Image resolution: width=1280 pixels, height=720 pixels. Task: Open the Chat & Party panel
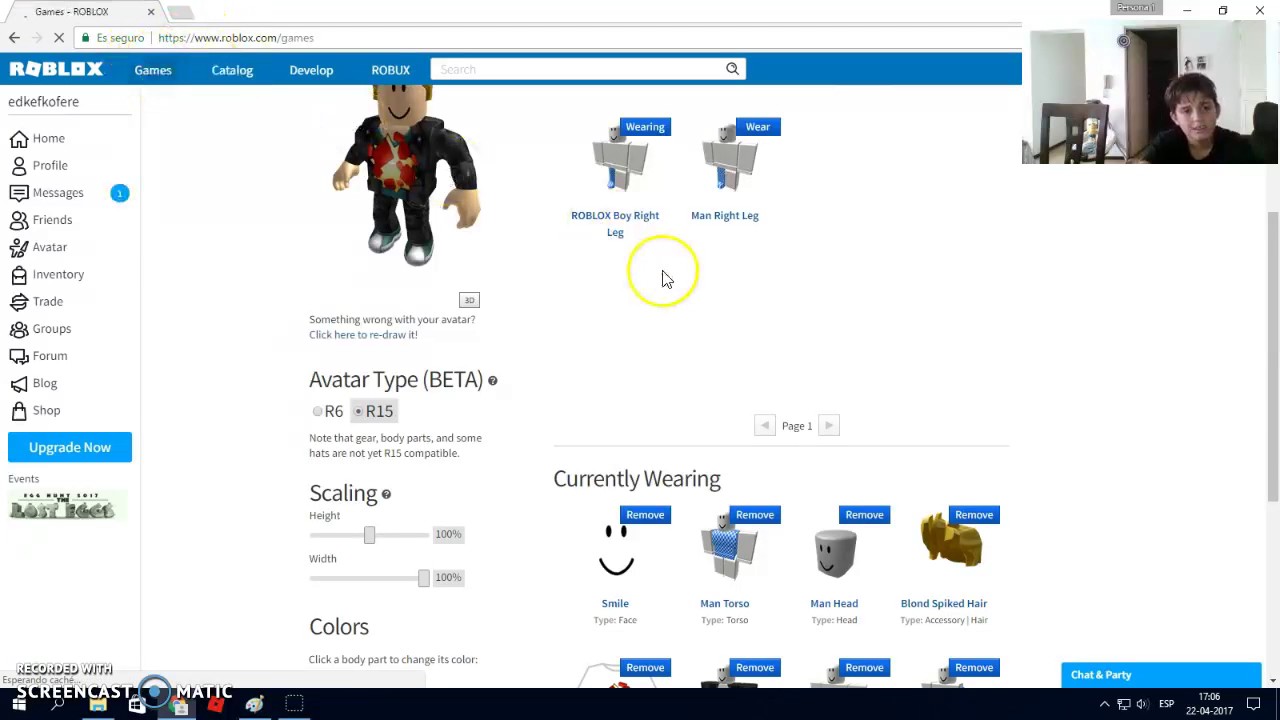pyautogui.click(x=1161, y=675)
